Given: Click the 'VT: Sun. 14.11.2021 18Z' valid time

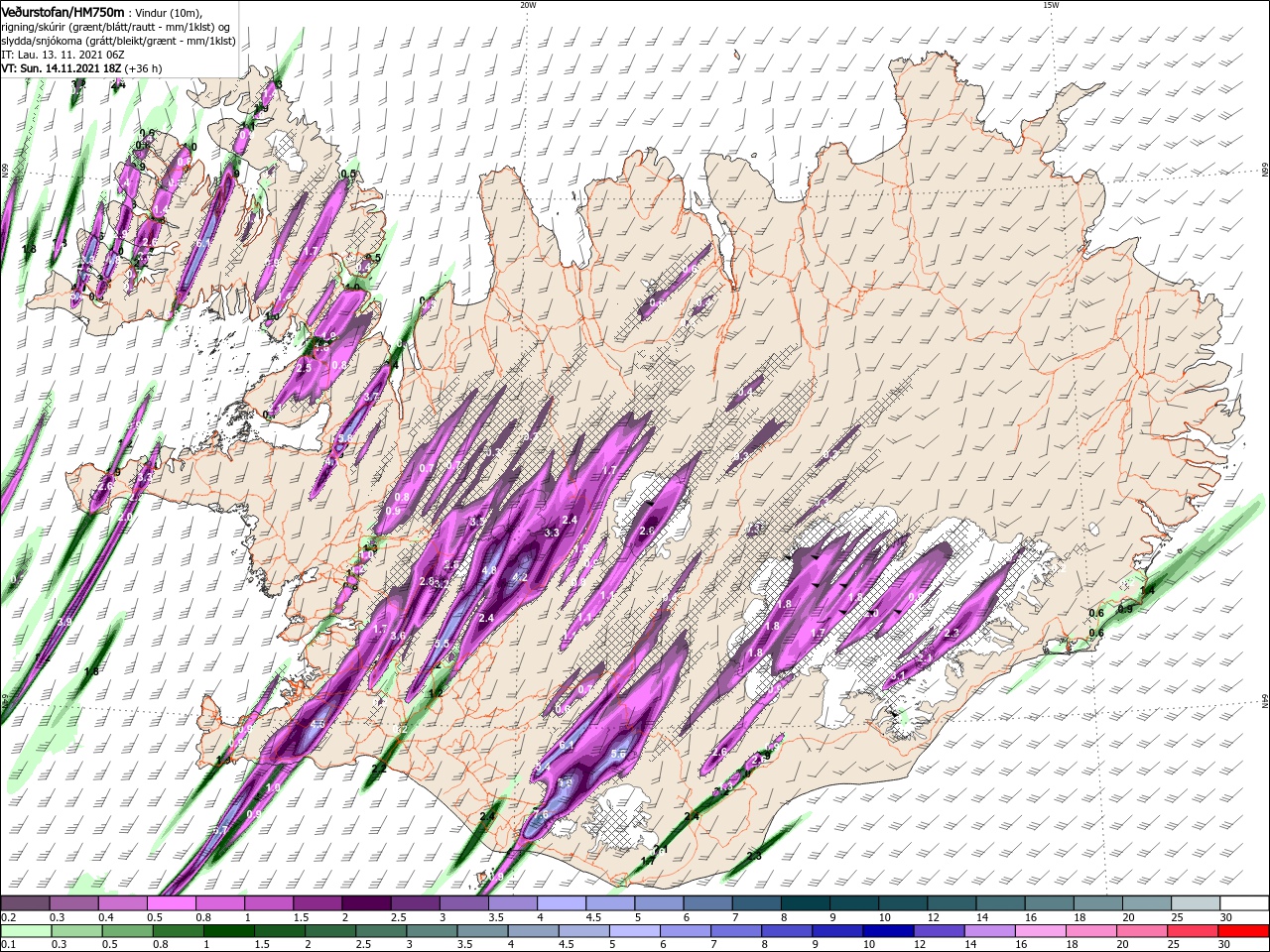Looking at the screenshot, I should [x=62, y=68].
